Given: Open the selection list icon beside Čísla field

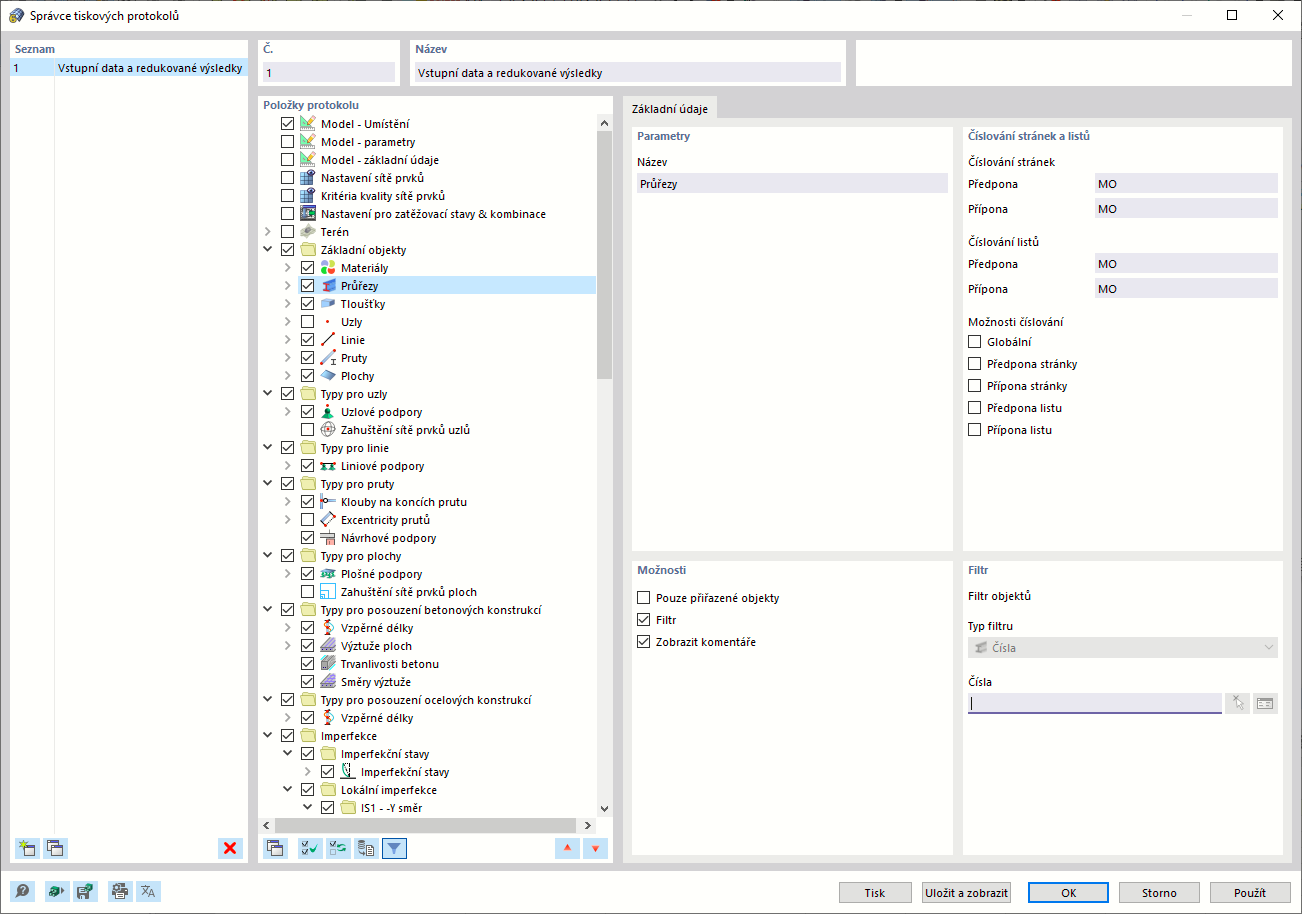Looking at the screenshot, I should (1266, 703).
